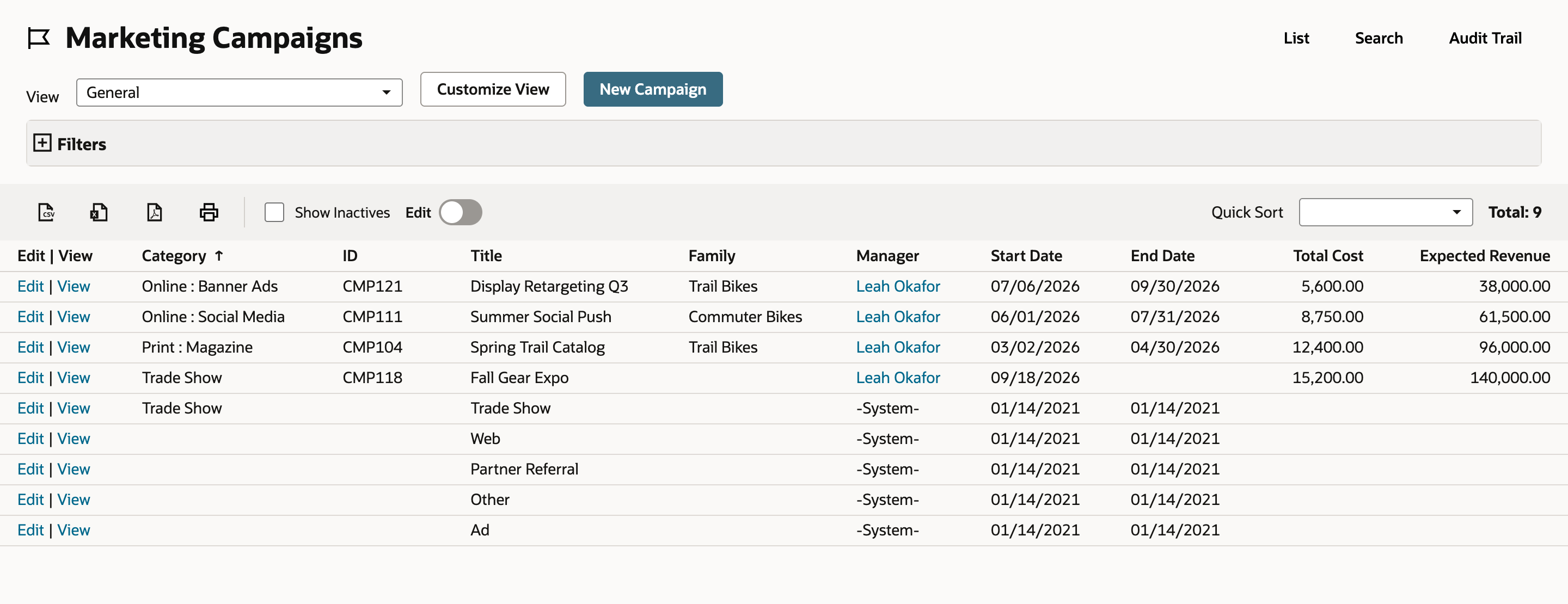Open the List menu item
Viewport: 1568px width, 604px height.
1296,38
